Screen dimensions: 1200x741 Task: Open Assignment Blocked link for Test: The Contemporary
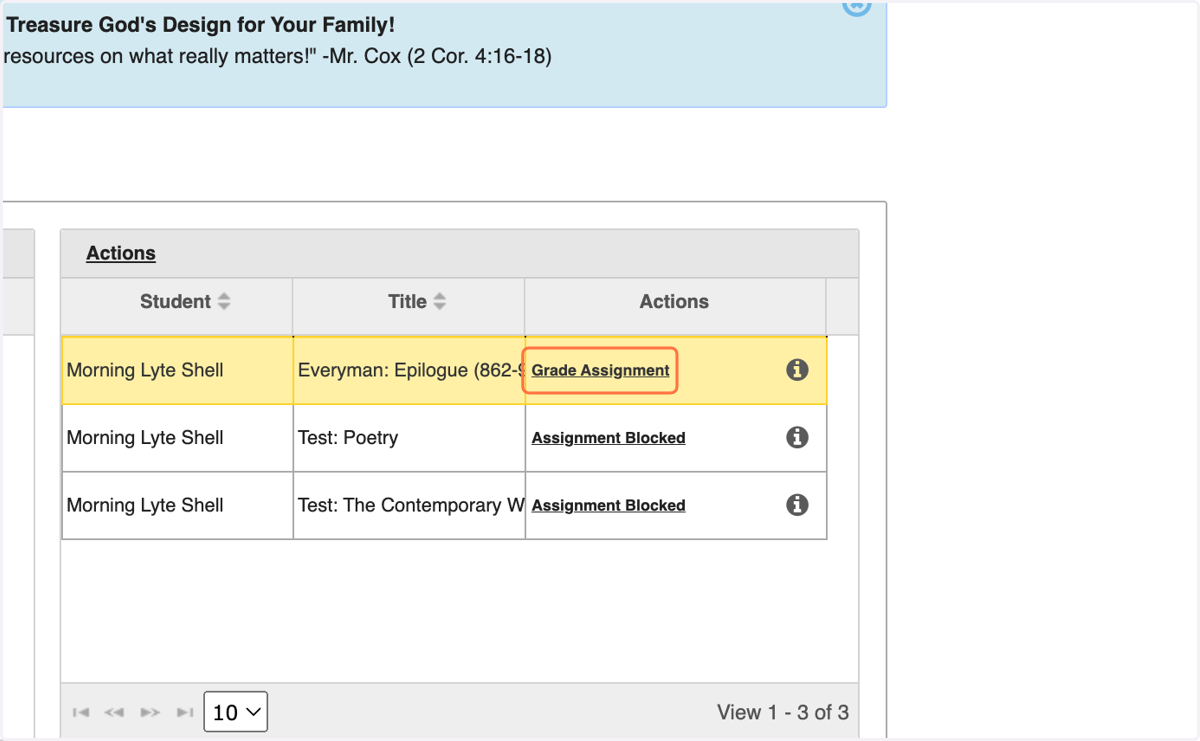608,505
